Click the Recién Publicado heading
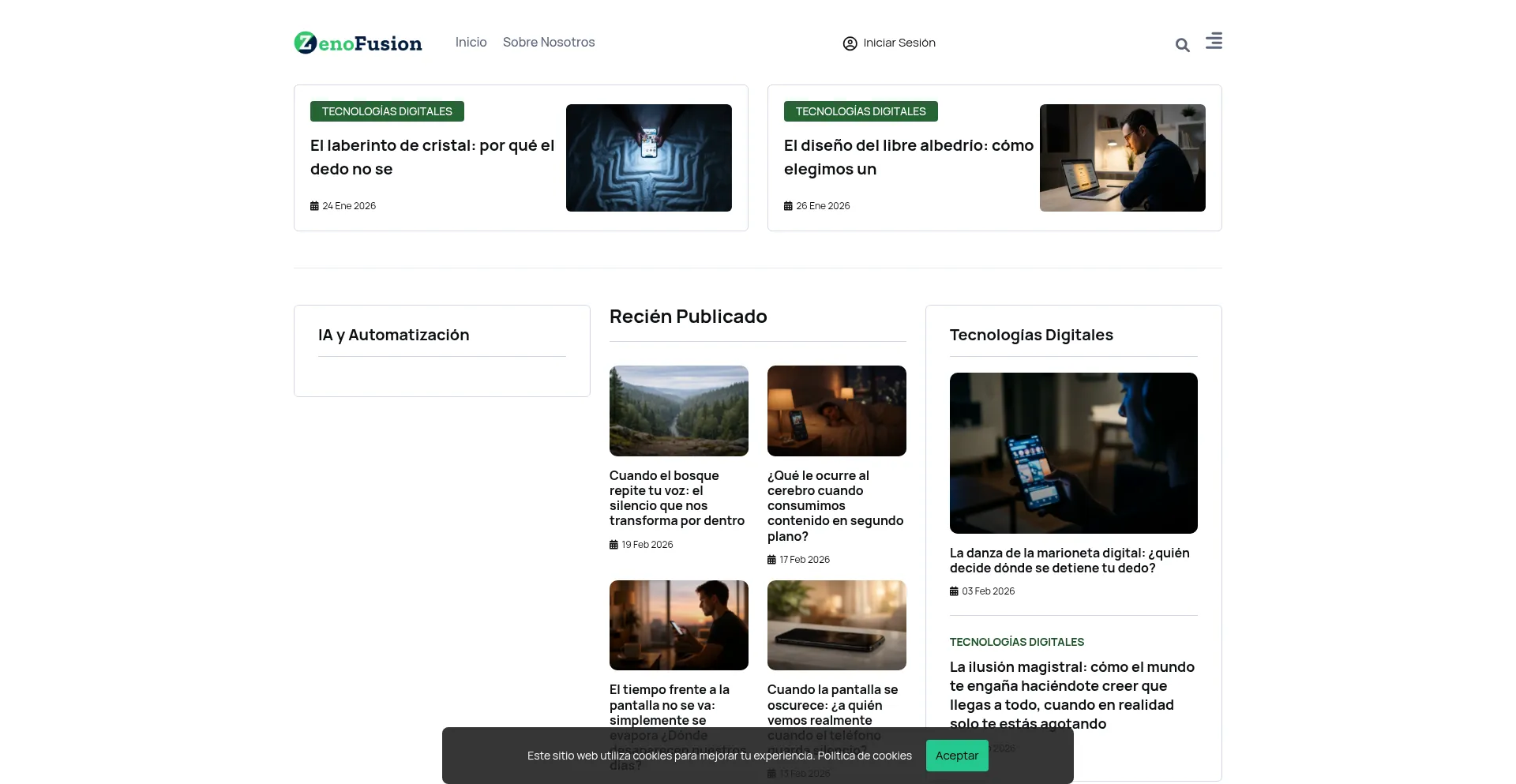The height and width of the screenshot is (784, 1516). pos(689,317)
